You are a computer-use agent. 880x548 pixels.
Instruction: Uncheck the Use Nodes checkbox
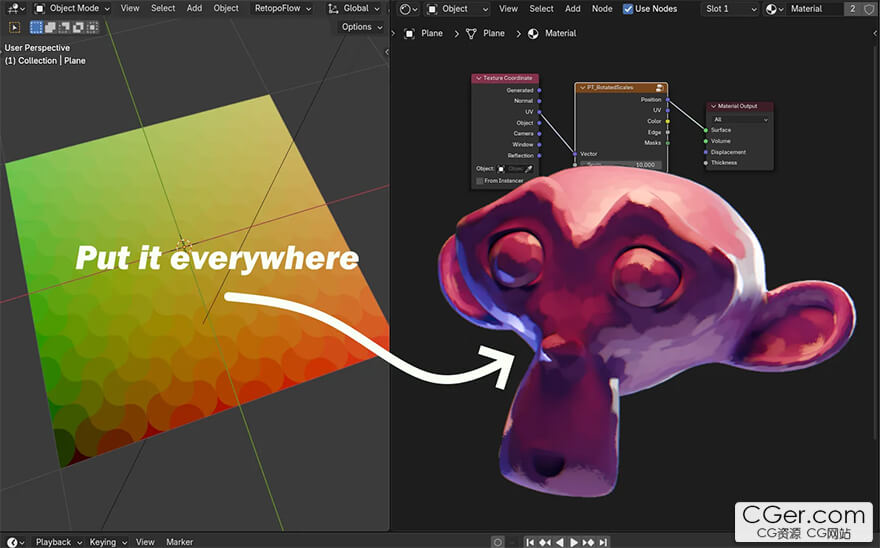click(628, 9)
